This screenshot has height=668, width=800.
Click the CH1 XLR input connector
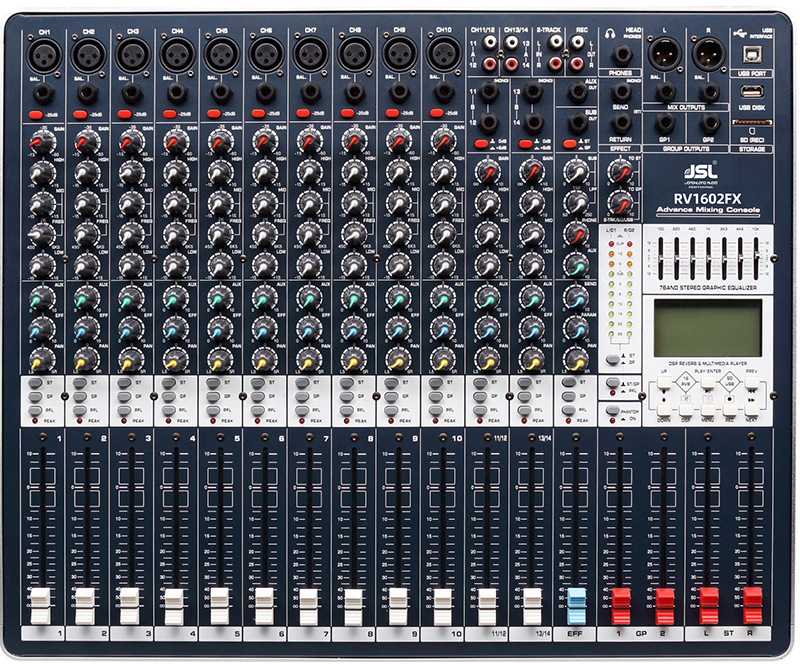[42, 52]
